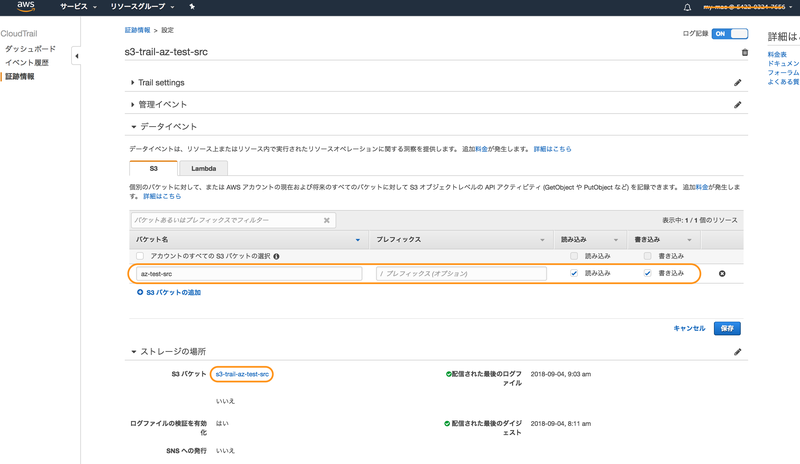800x464 pixels.
Task: Open the pin shortcut icon in header
Action: coord(192,7)
